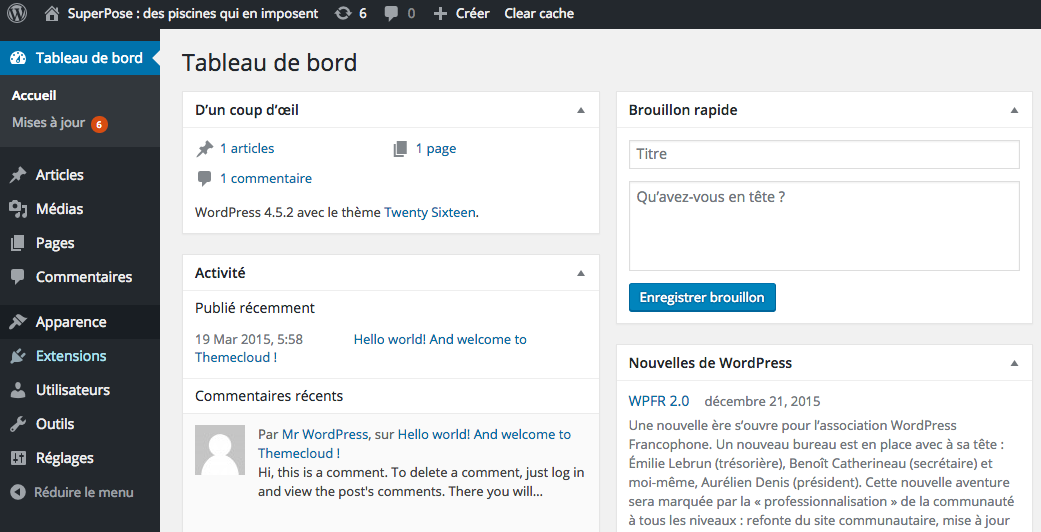The width and height of the screenshot is (1041, 532).
Task: Click Réduire le menu label
Action: [84, 492]
